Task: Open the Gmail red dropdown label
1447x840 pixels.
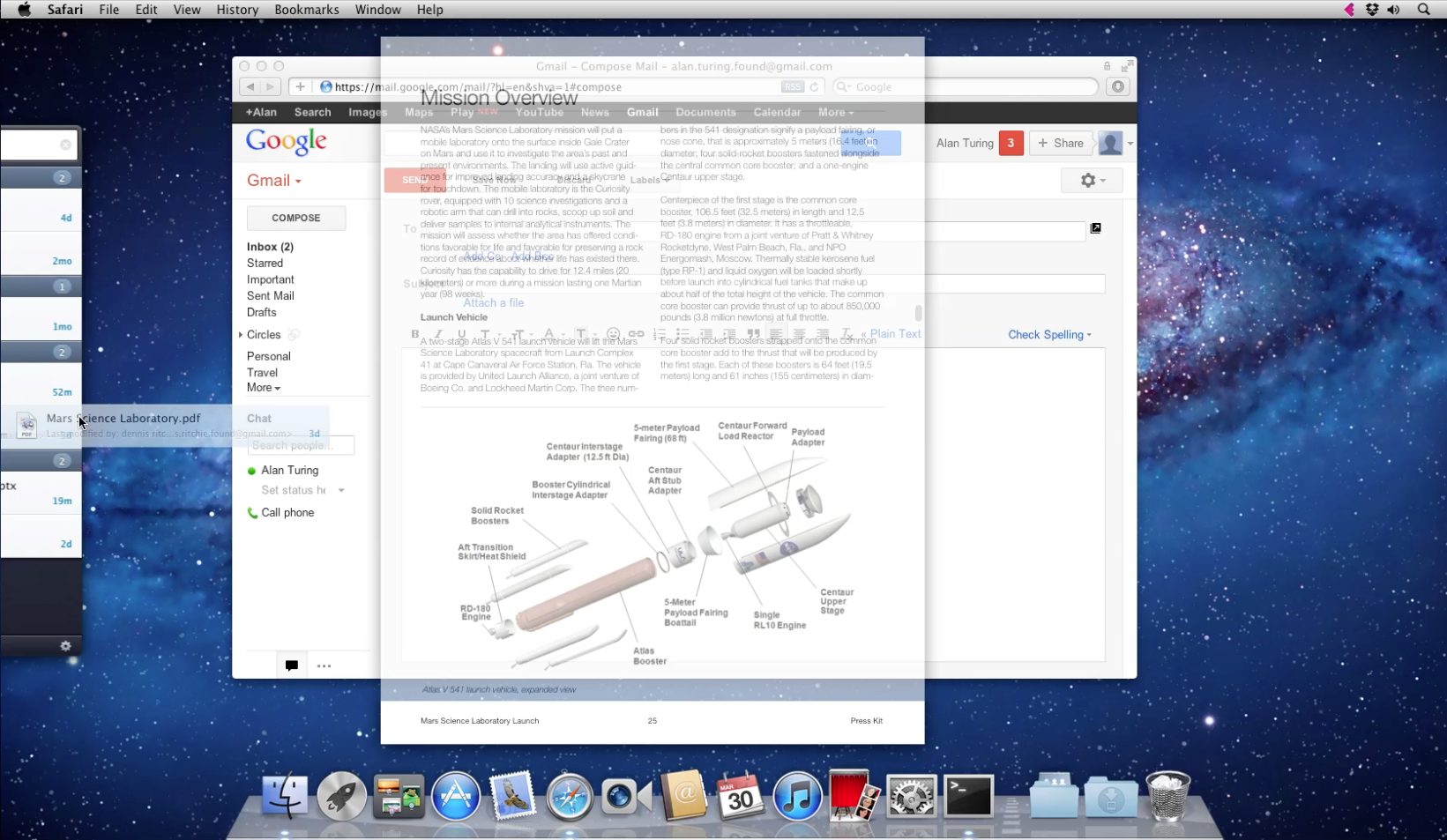Action: pos(273,180)
